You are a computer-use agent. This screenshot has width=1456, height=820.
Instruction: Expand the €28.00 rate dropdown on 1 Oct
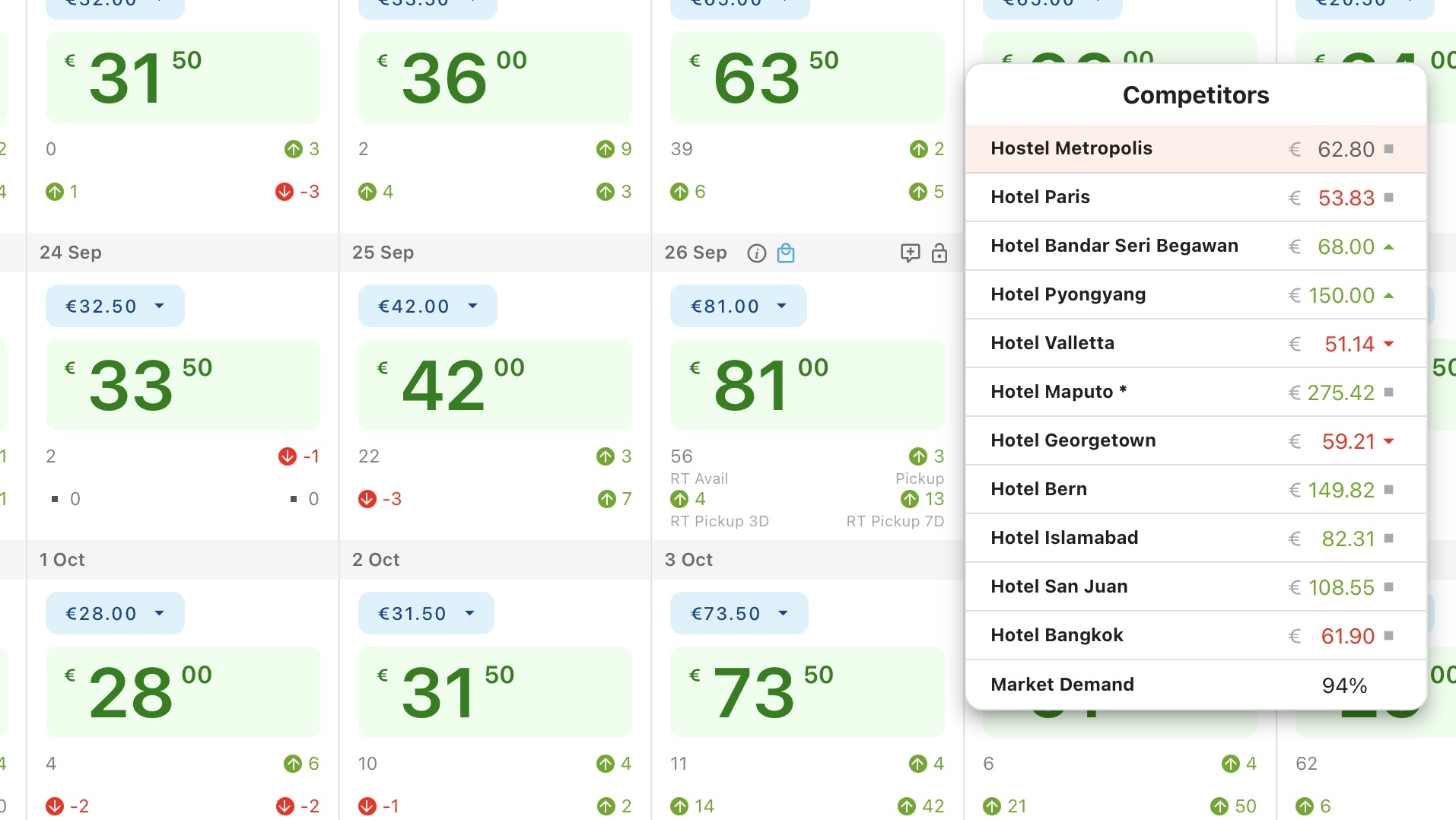[115, 613]
